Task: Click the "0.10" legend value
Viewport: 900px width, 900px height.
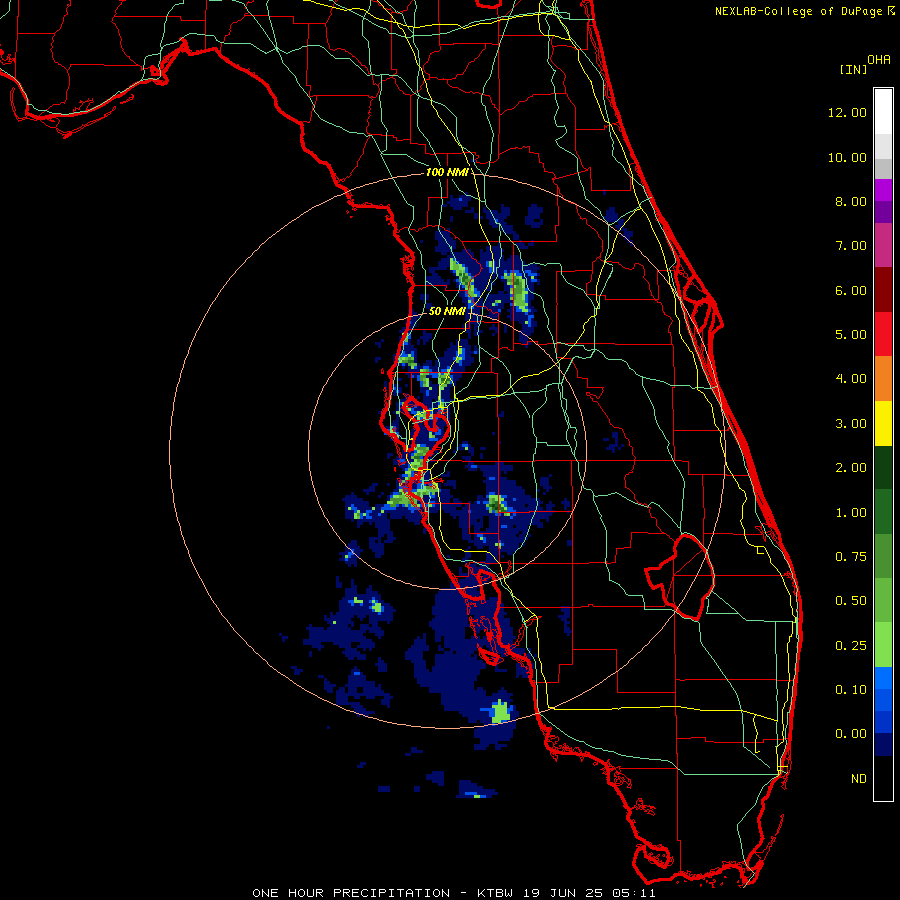Action: (851, 690)
